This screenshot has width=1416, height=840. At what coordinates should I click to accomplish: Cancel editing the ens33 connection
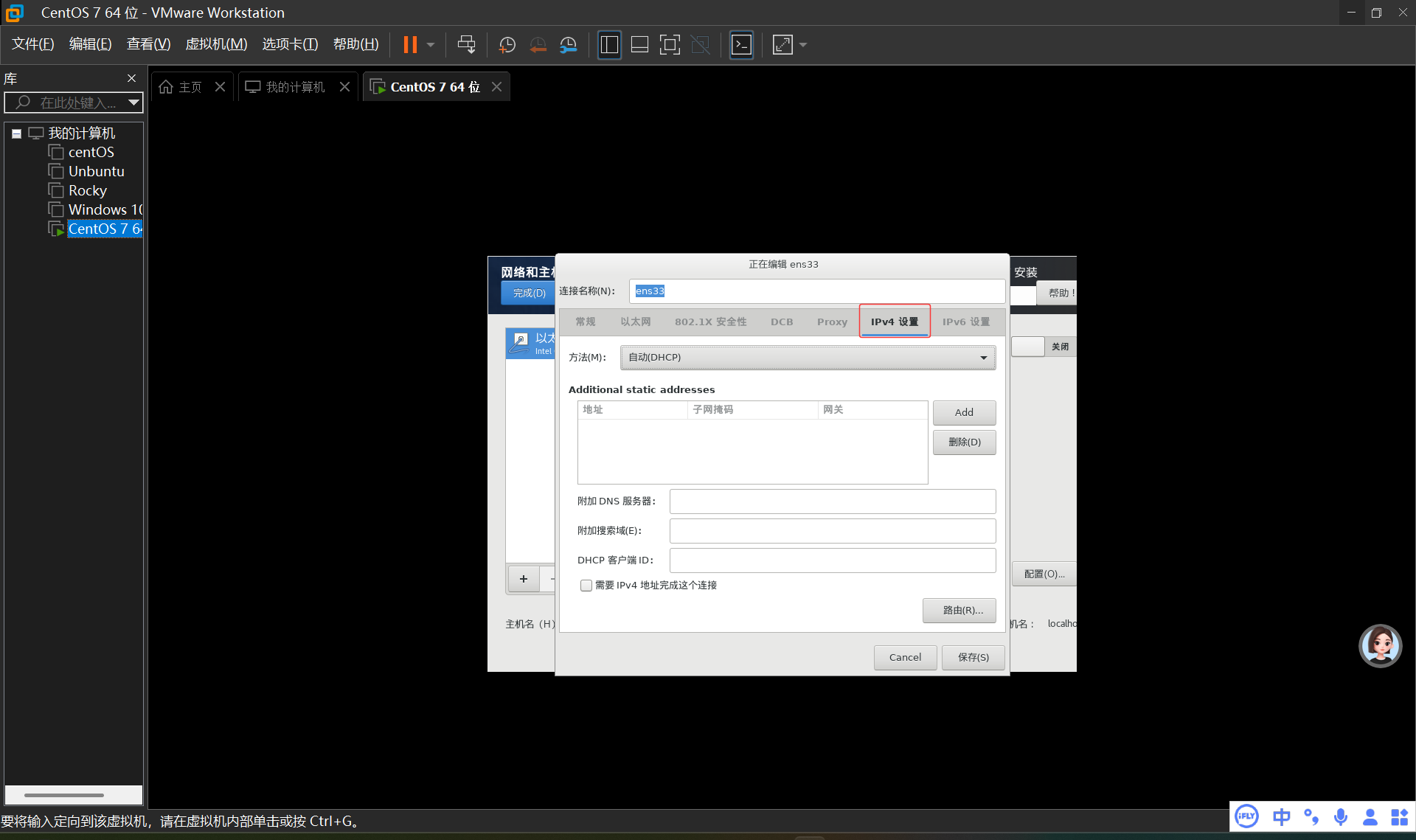click(905, 658)
